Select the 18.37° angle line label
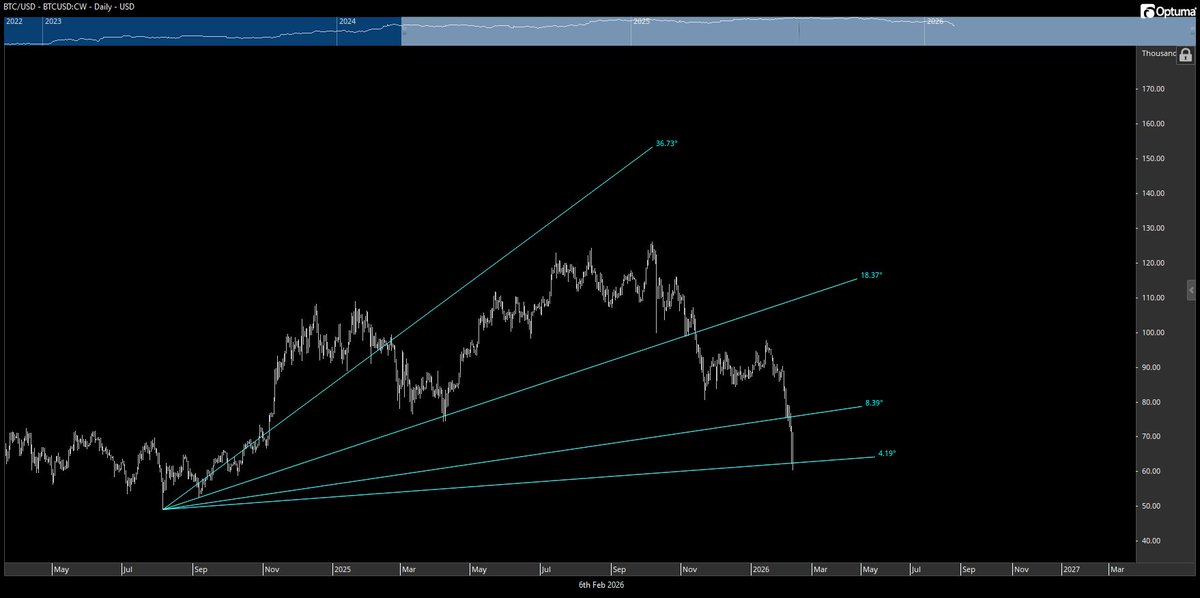Screen dimensions: 1200x598 click(871, 275)
